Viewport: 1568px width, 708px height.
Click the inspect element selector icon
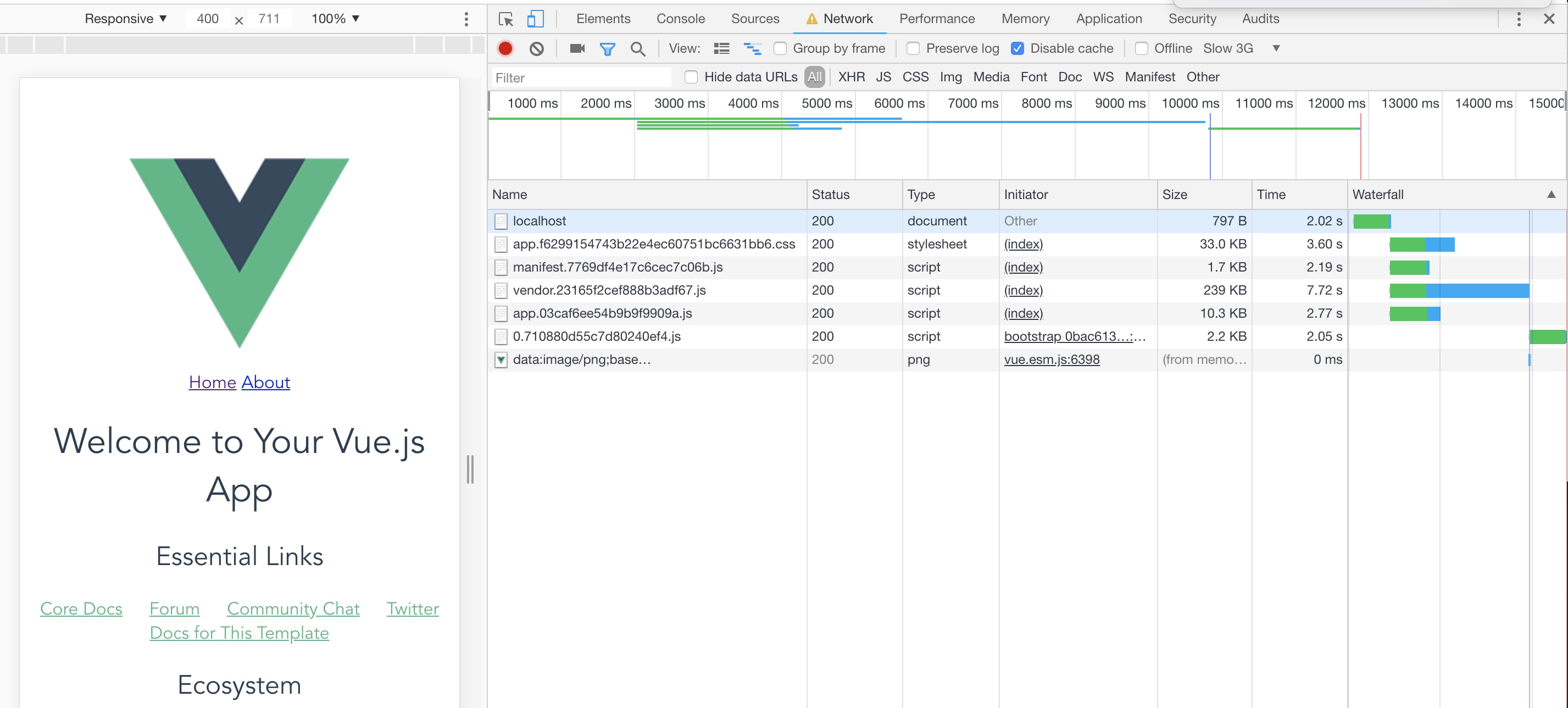pos(505,19)
